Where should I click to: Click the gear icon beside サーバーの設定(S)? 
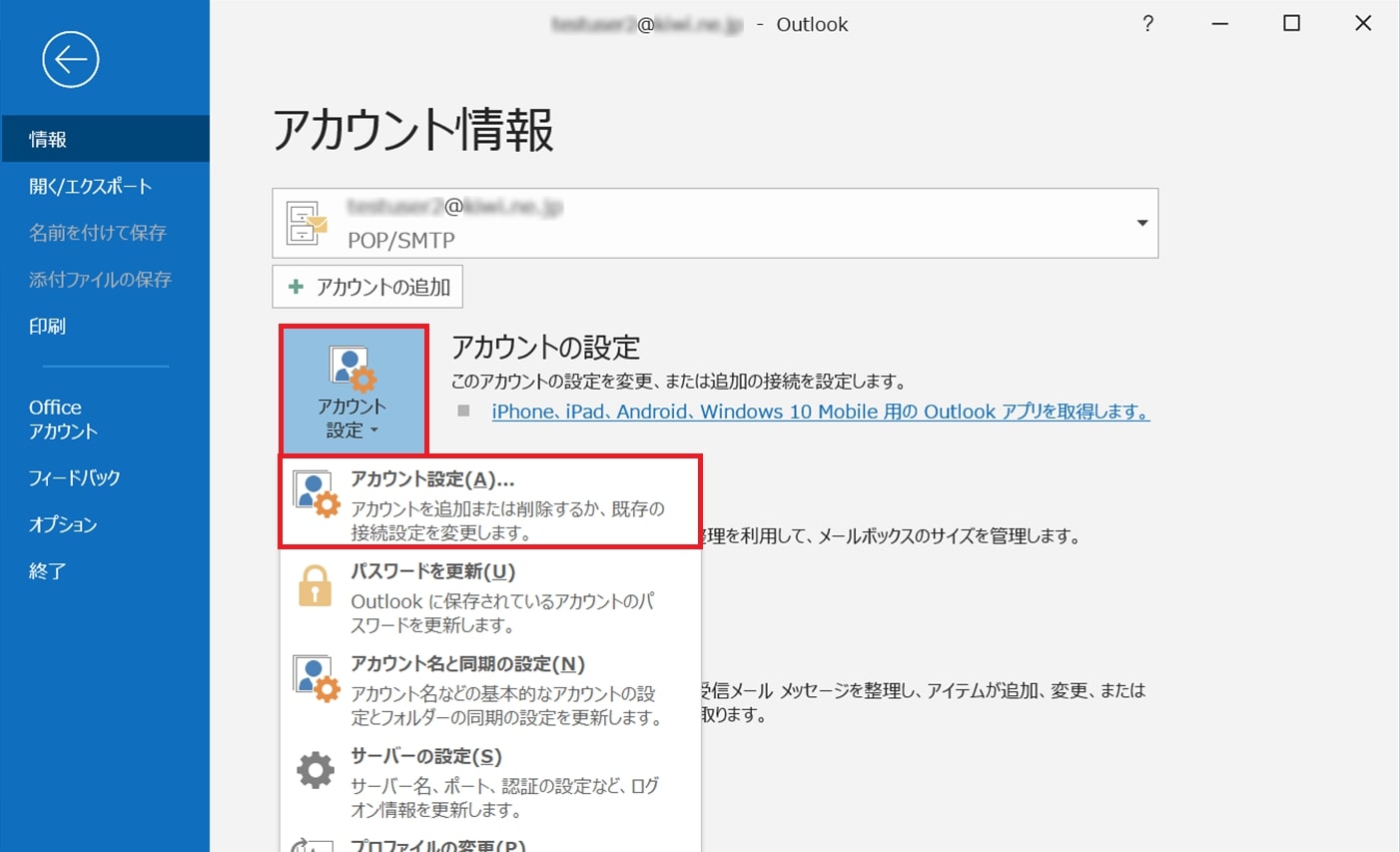click(x=316, y=770)
